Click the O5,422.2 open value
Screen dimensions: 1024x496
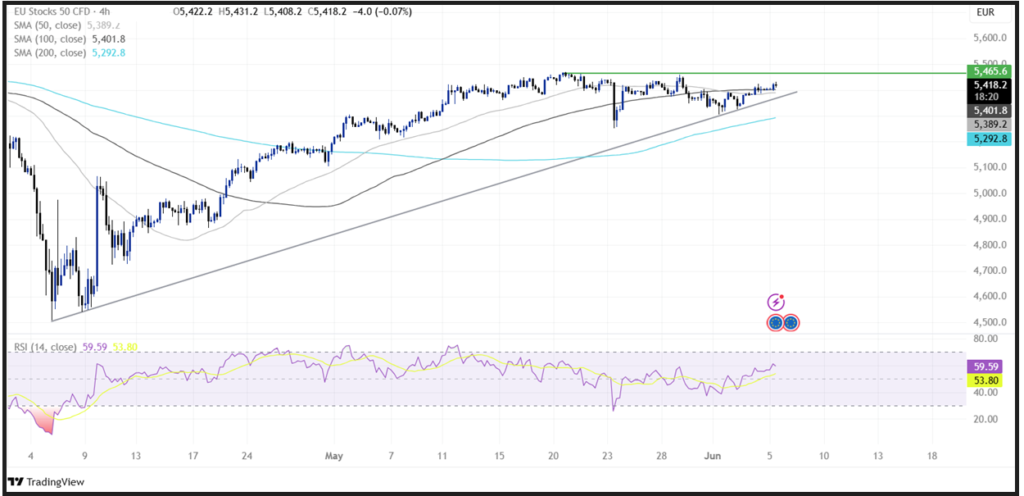point(195,12)
